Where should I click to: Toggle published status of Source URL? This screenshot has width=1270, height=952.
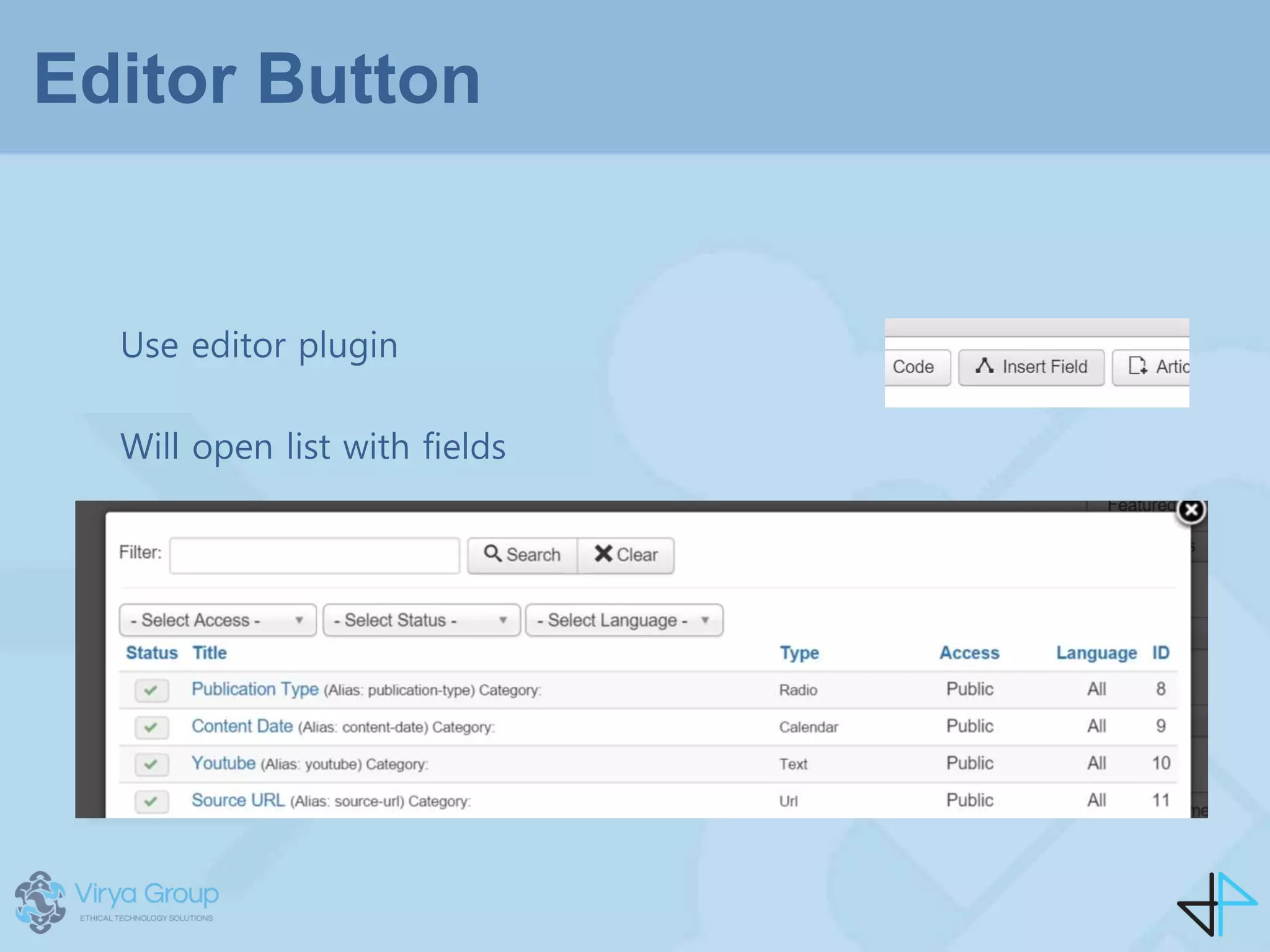[x=152, y=801]
